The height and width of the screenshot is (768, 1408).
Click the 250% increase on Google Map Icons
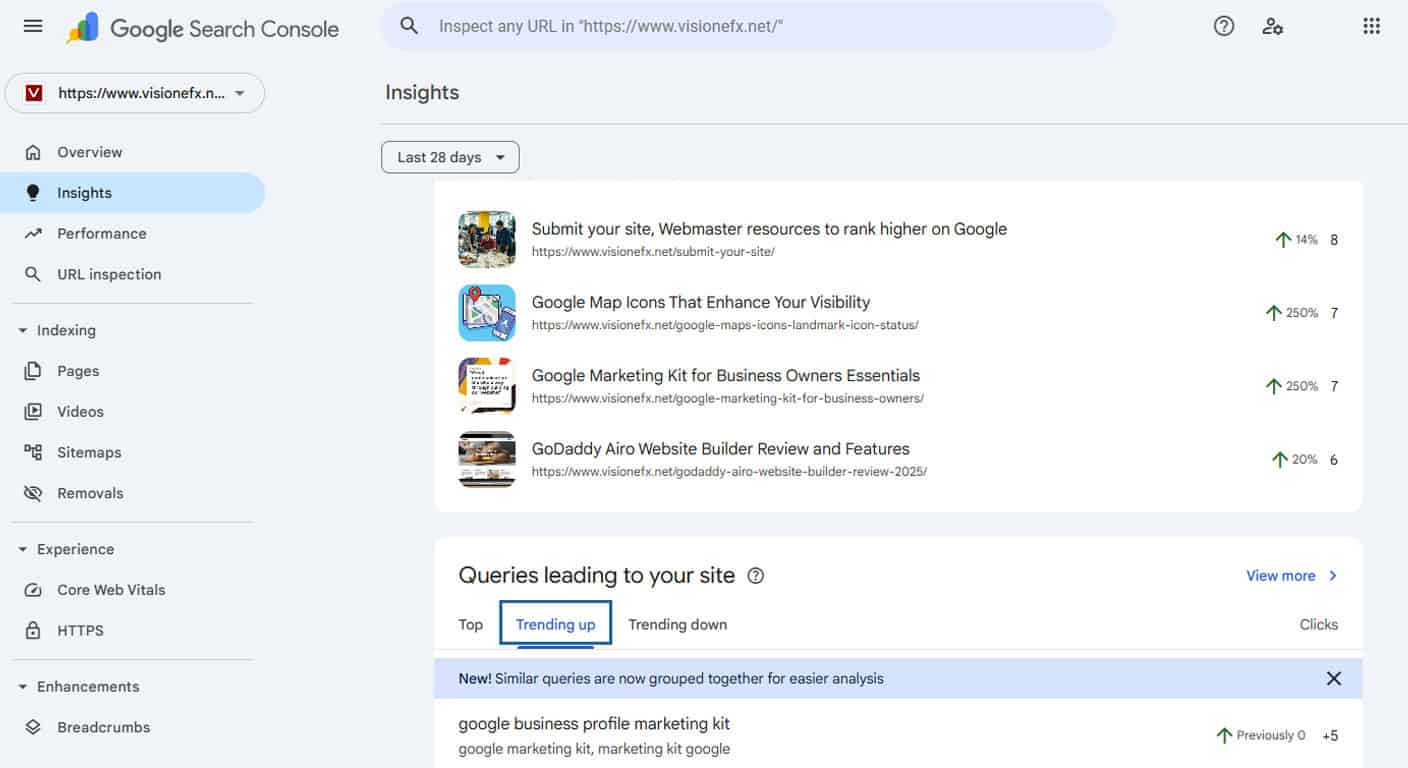(1292, 313)
